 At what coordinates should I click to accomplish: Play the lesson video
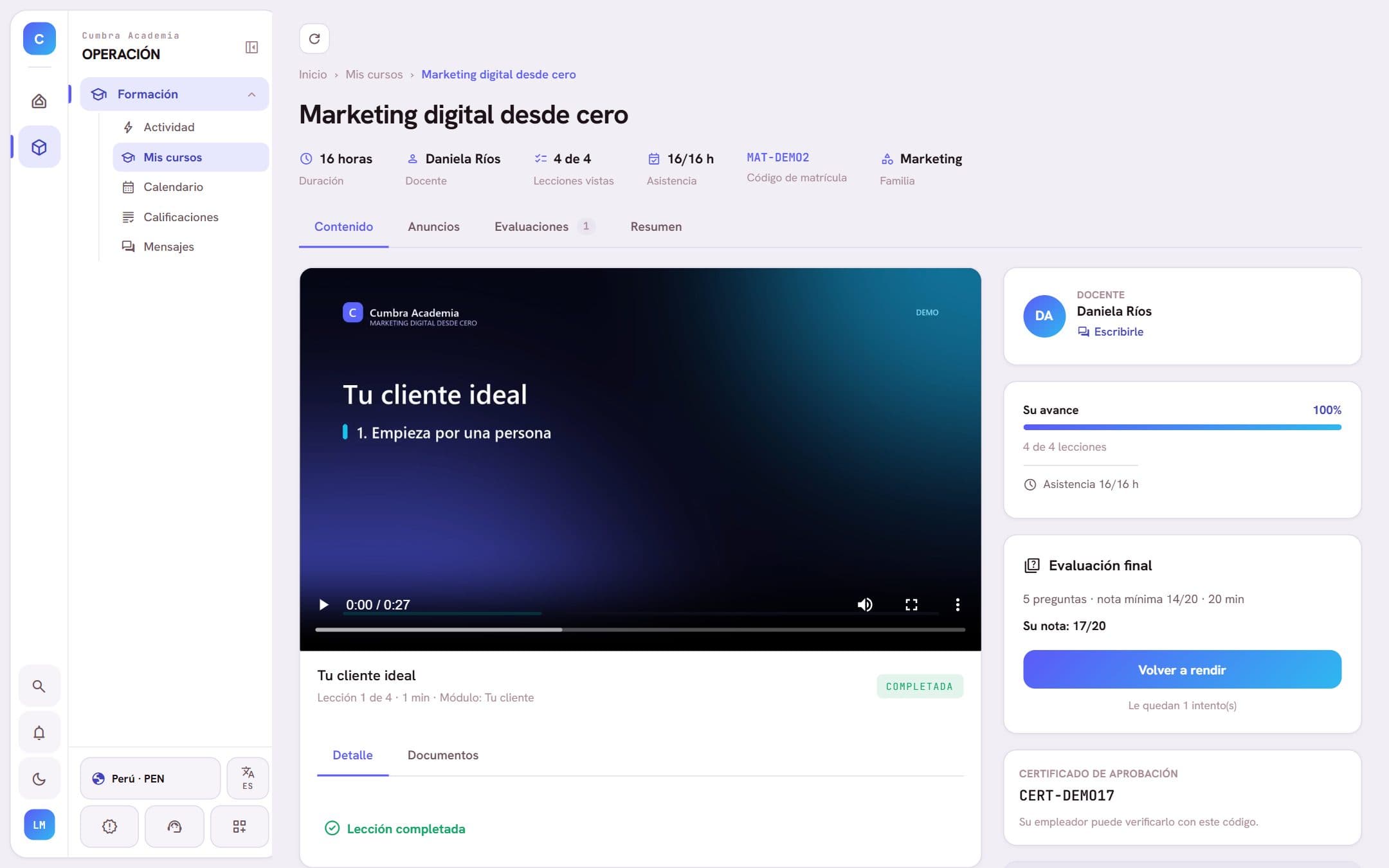click(323, 604)
